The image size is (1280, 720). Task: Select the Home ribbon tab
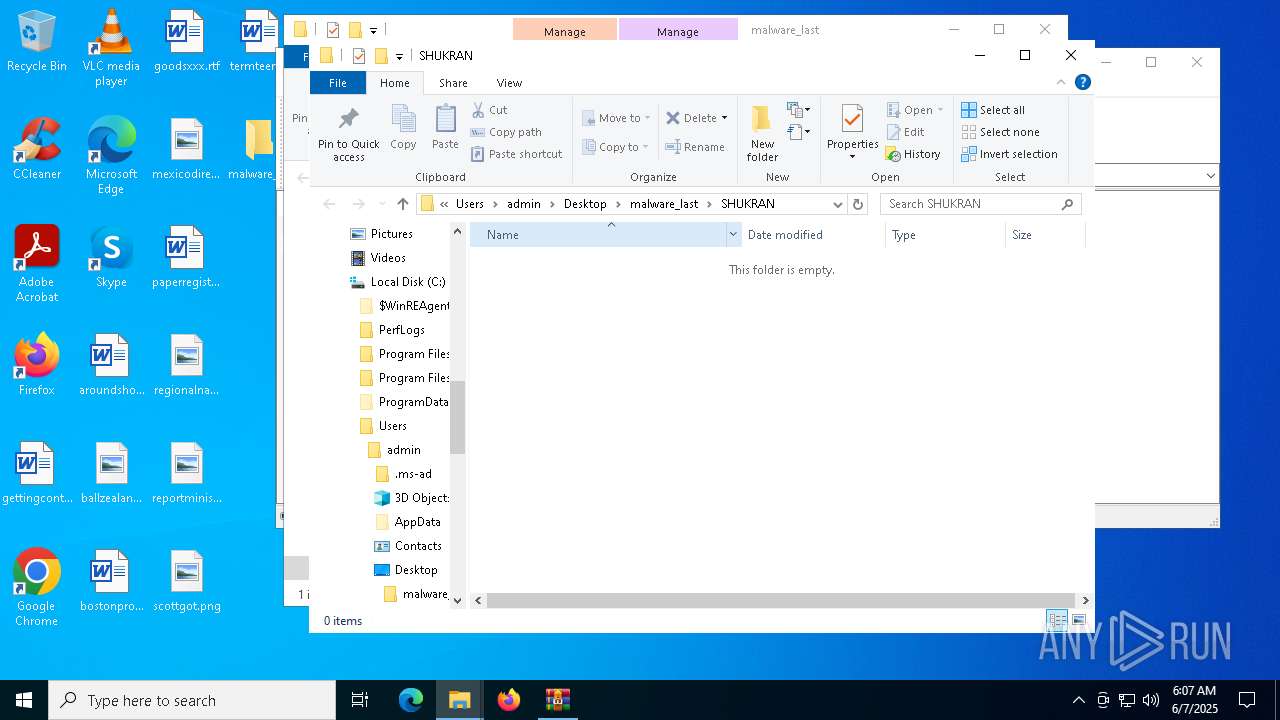click(395, 83)
